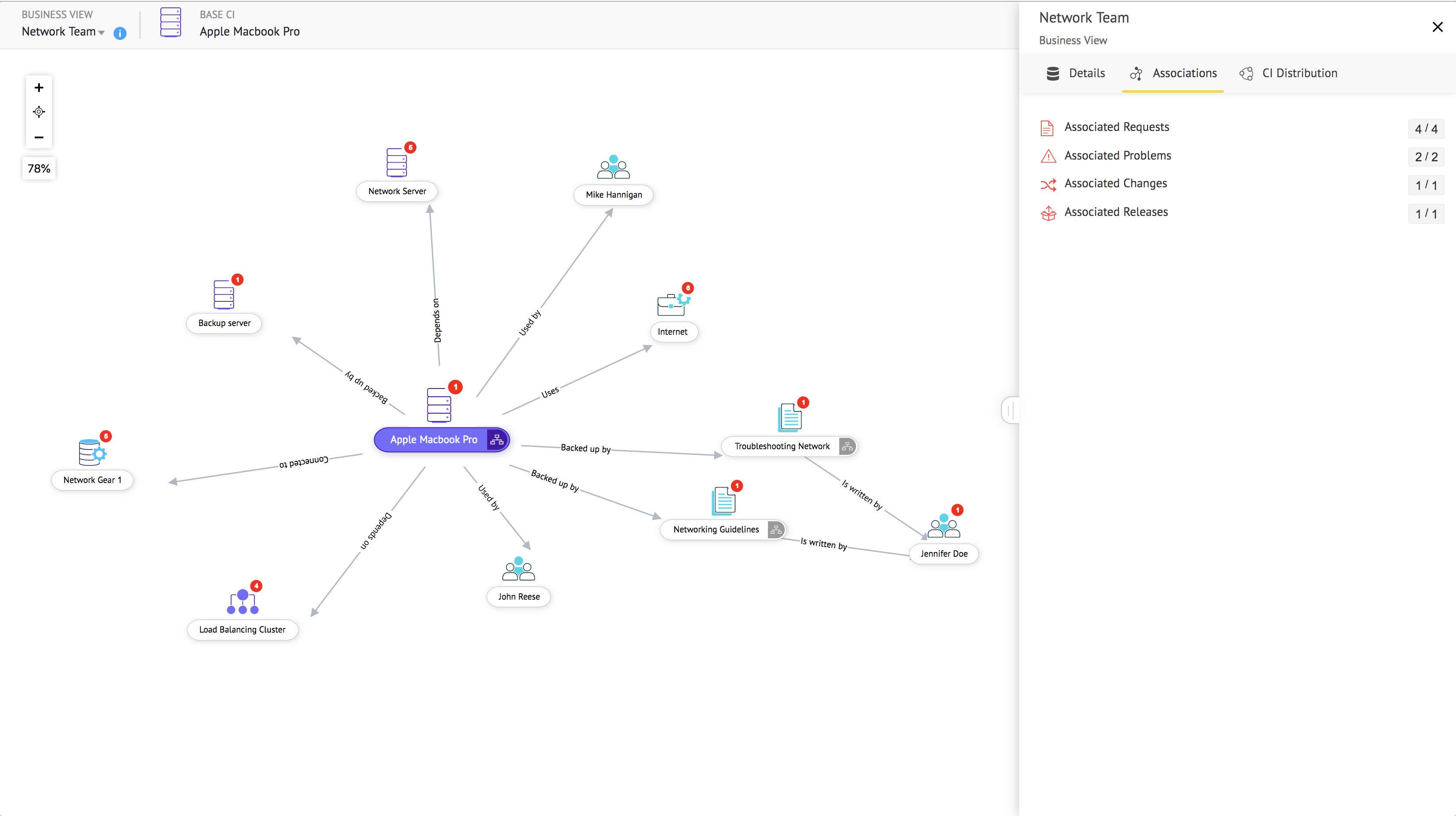
Task: Click the Network Gear 1 database icon
Action: point(91,452)
